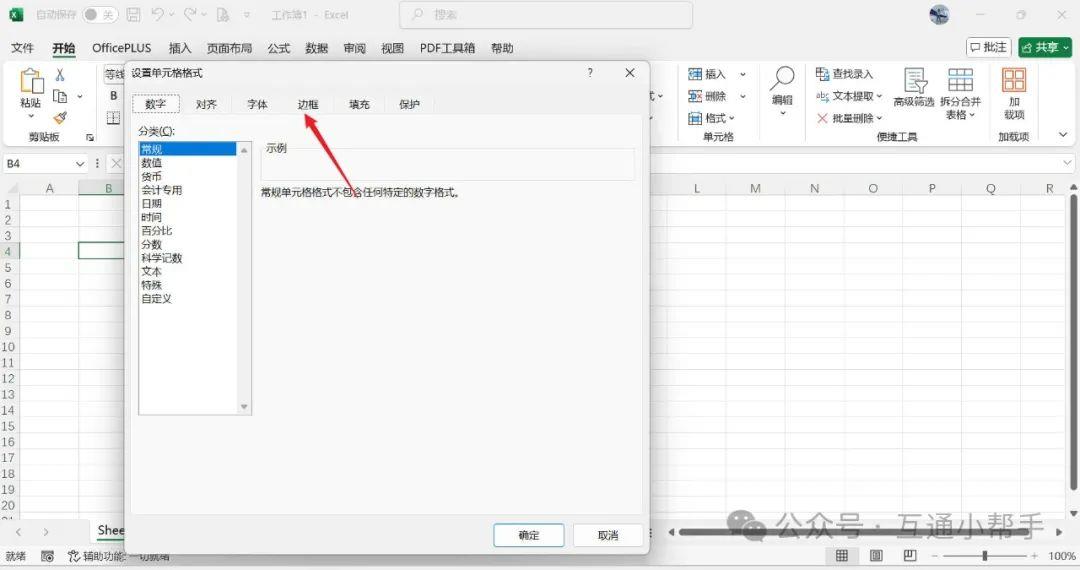Expand the Delete cells dropdown arrow

742,96
